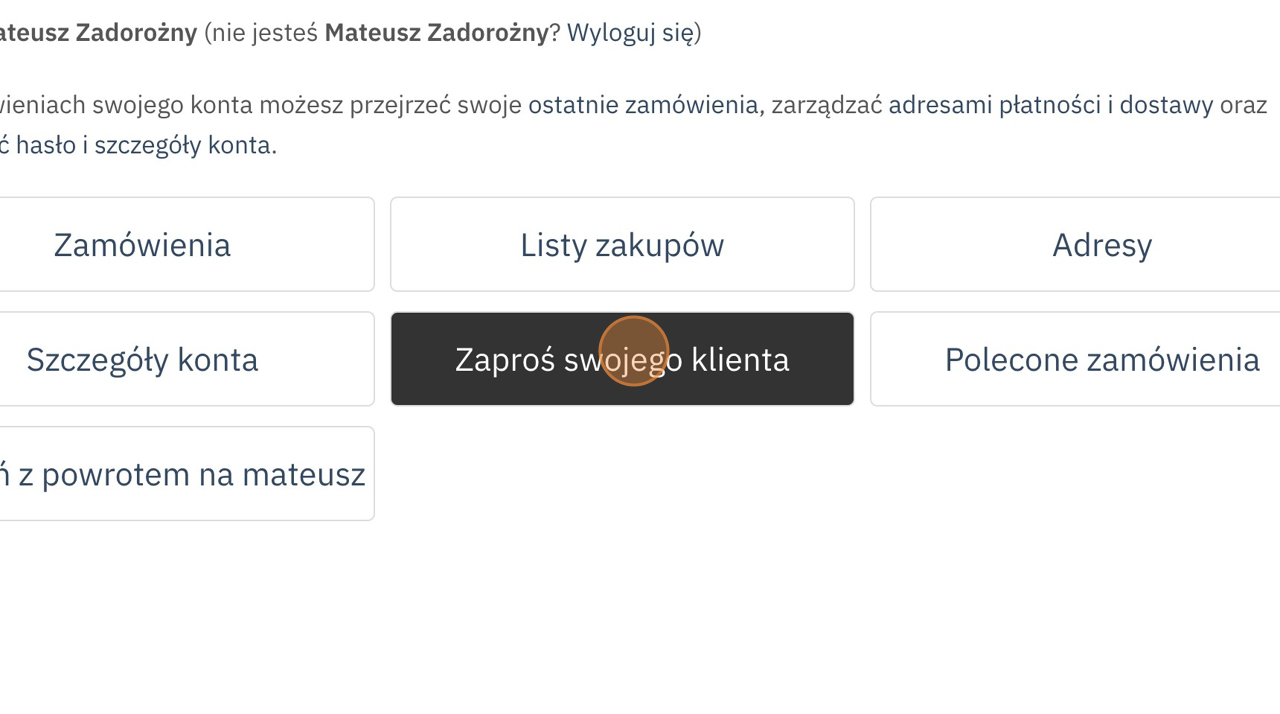Choose the Polecone zamówienia menu item

[1101, 360]
